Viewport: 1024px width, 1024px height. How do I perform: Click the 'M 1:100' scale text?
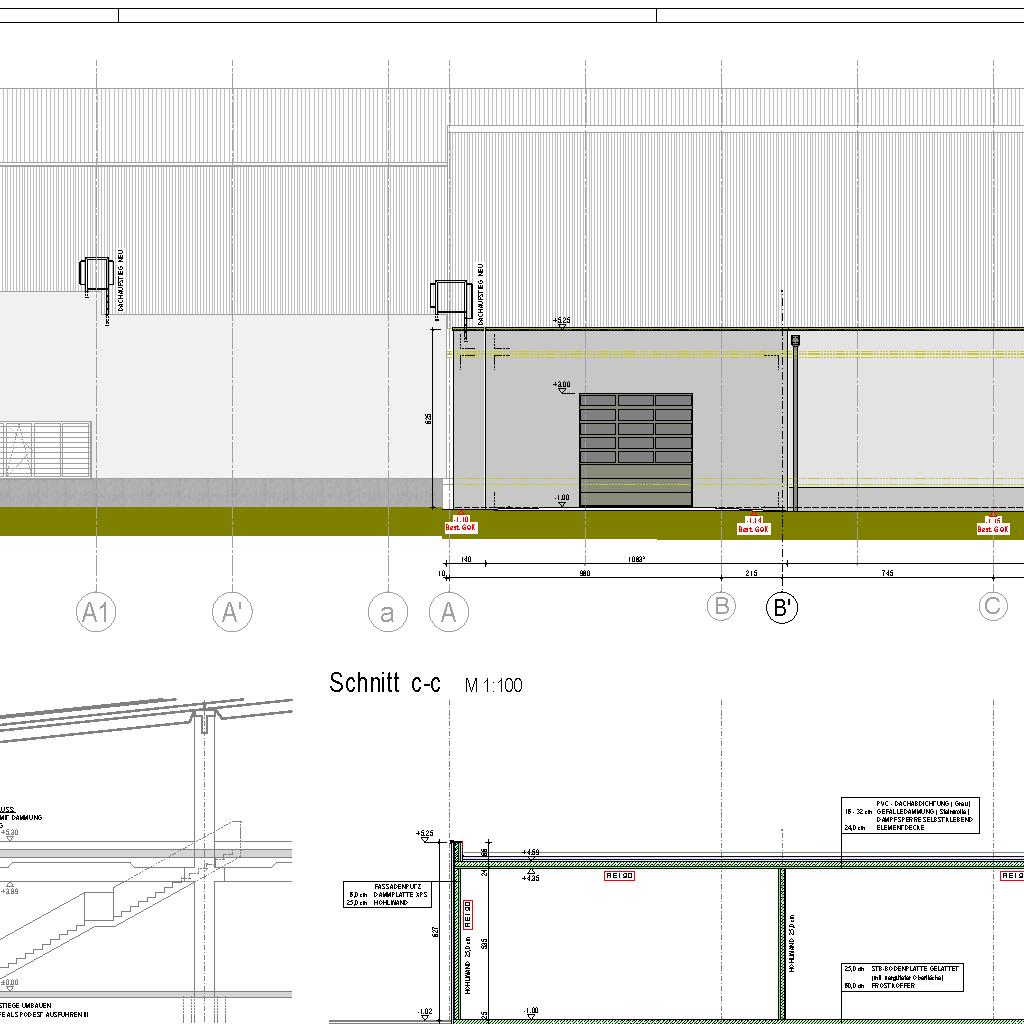(x=493, y=686)
